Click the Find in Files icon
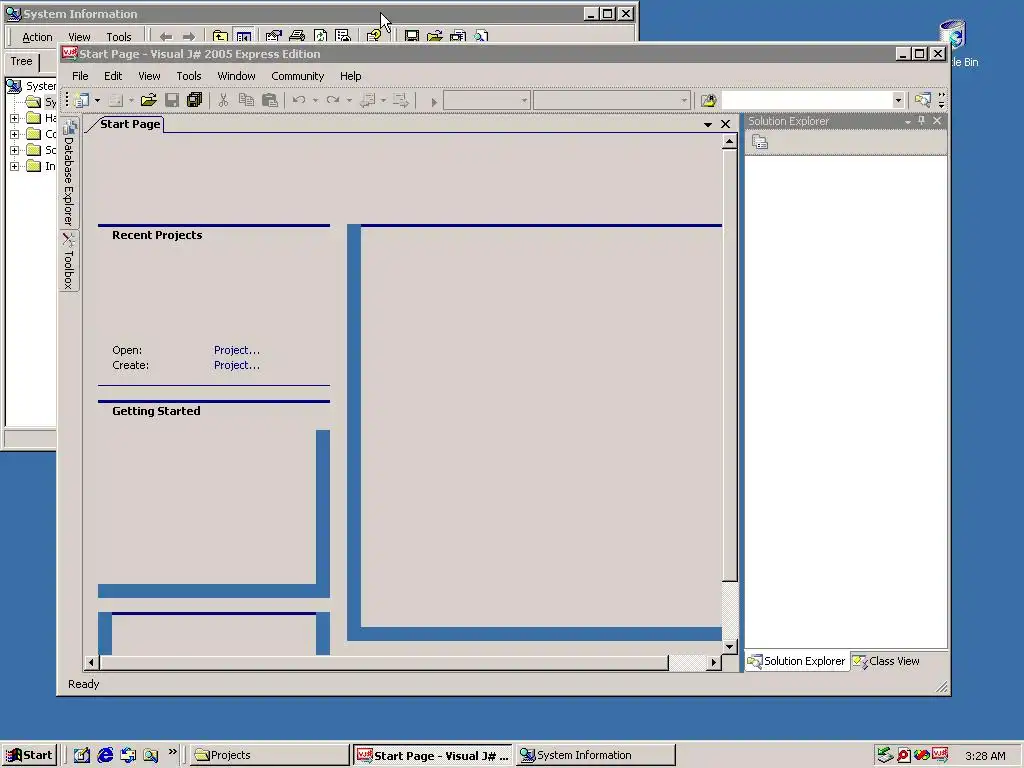Viewport: 1024px width, 768px height. click(x=709, y=100)
